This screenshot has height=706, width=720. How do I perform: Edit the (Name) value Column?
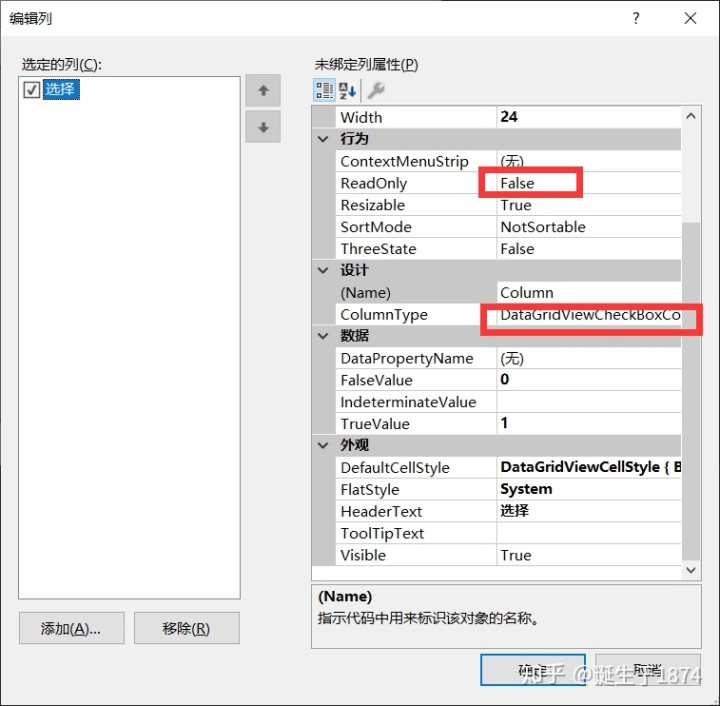point(589,292)
